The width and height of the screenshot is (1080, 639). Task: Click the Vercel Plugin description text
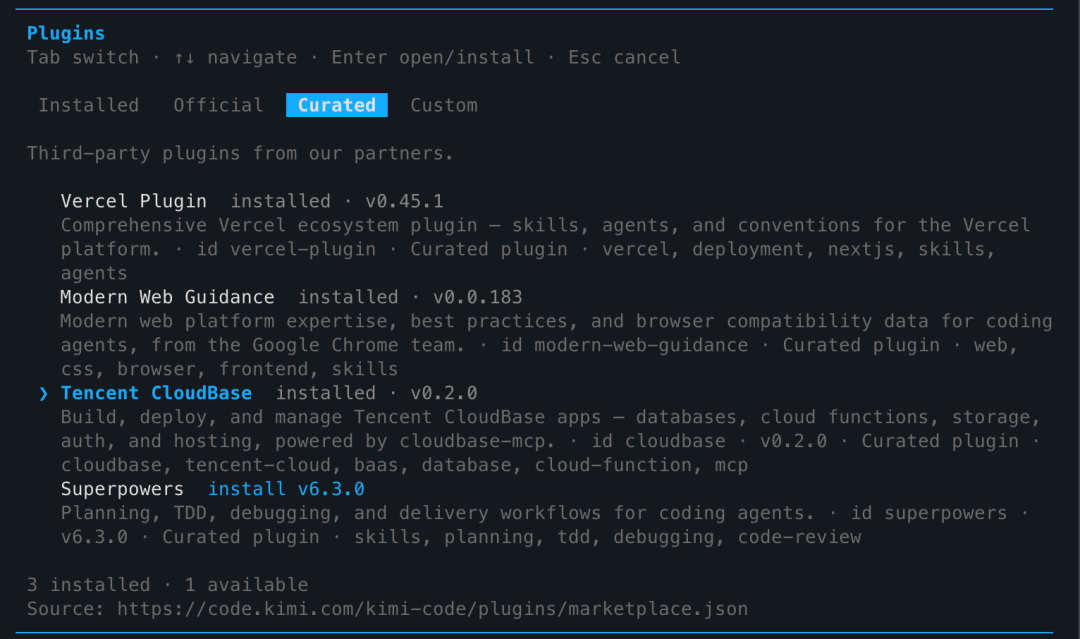(546, 249)
